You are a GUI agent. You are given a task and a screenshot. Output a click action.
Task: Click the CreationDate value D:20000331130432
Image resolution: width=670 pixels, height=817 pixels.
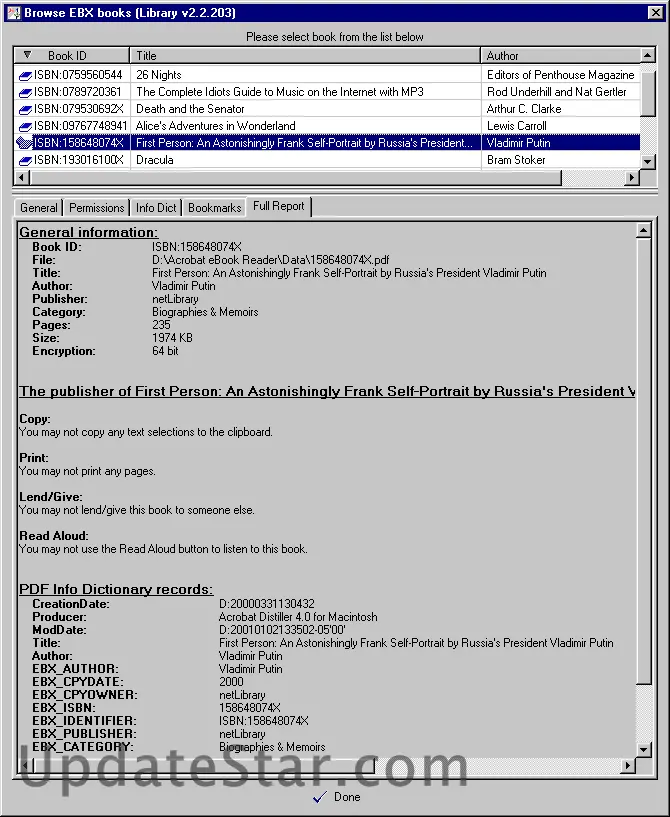click(x=267, y=604)
